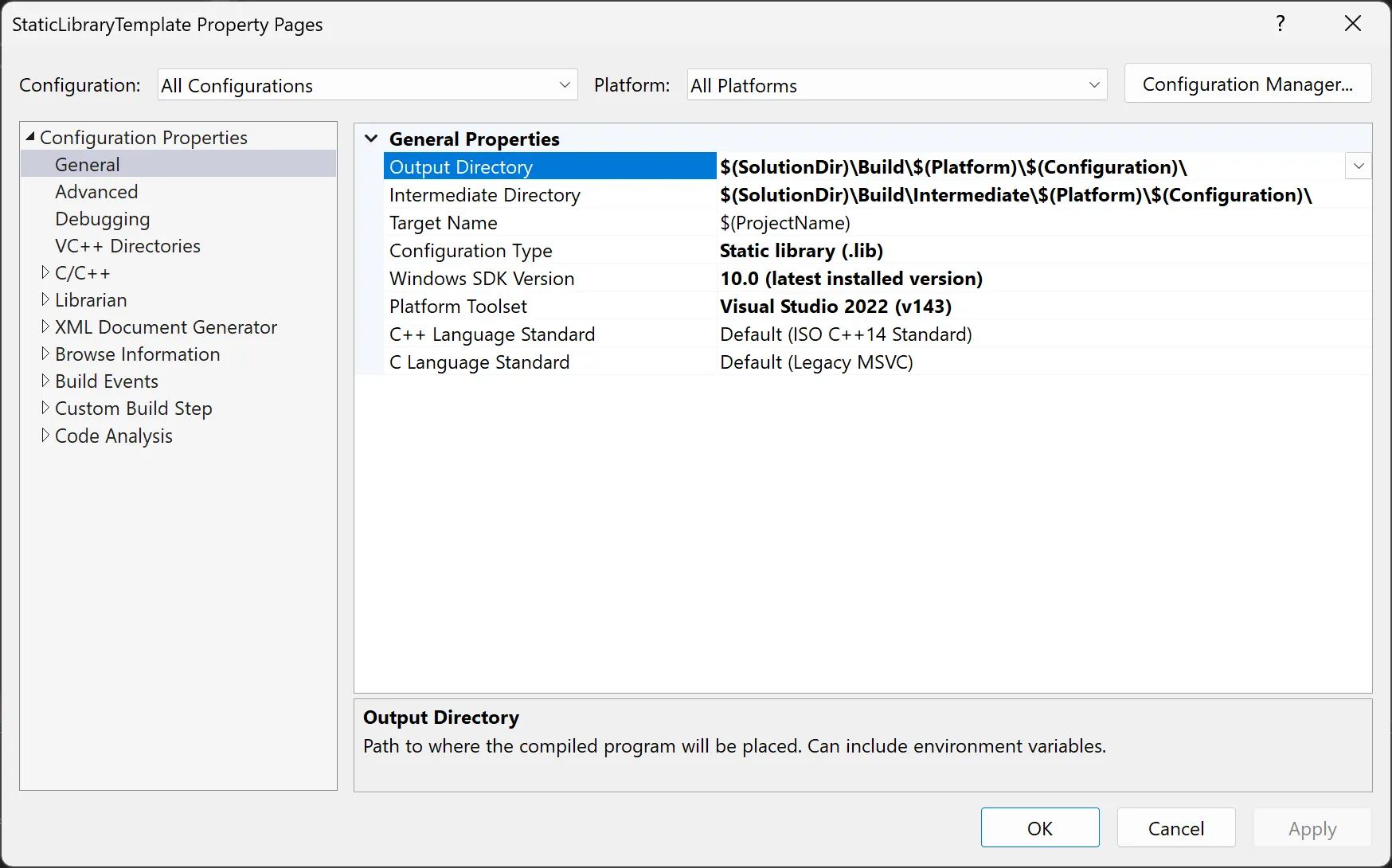This screenshot has width=1392, height=868.
Task: Click the Output Directory value field
Action: click(1030, 166)
